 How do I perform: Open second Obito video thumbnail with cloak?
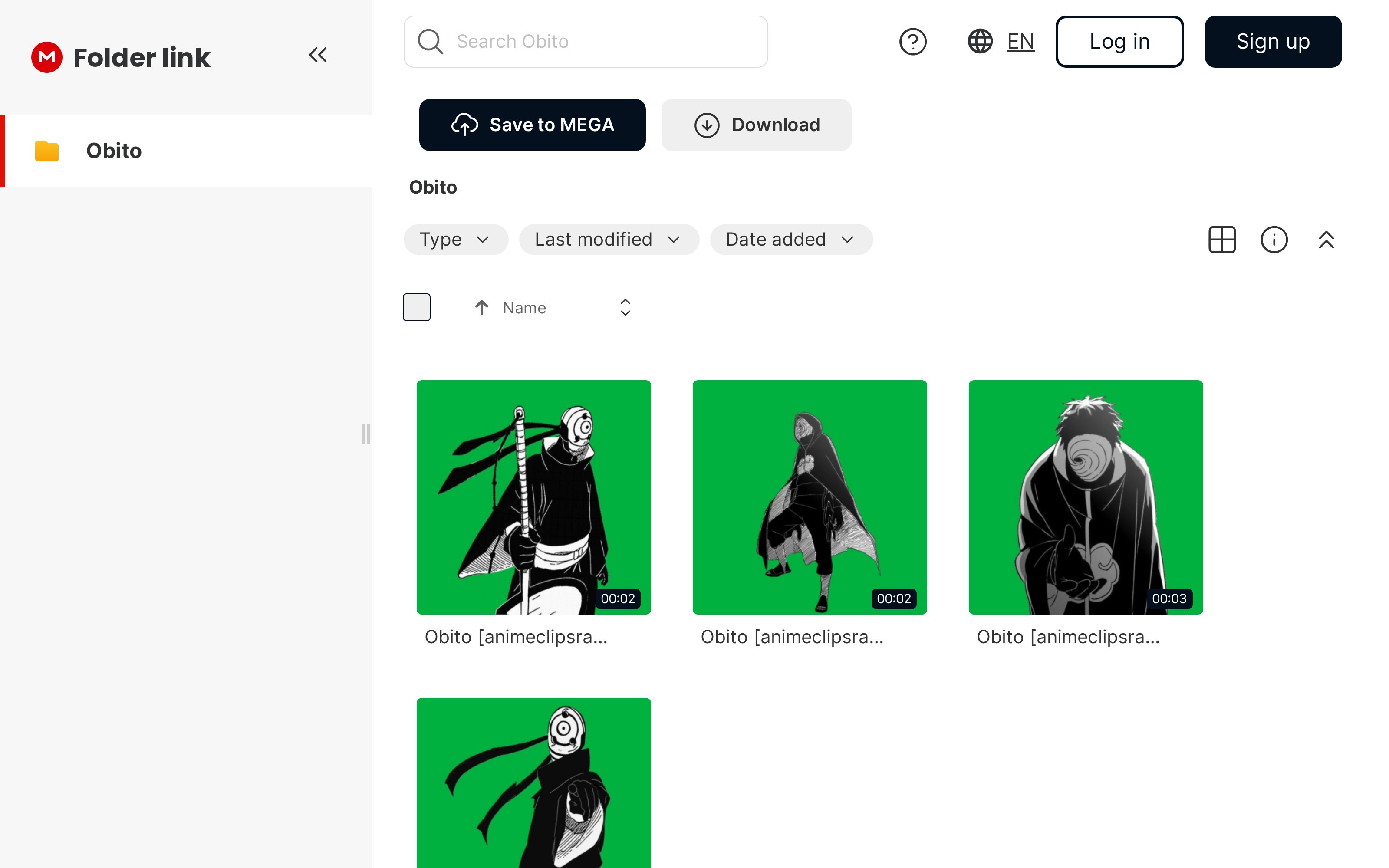[810, 497]
